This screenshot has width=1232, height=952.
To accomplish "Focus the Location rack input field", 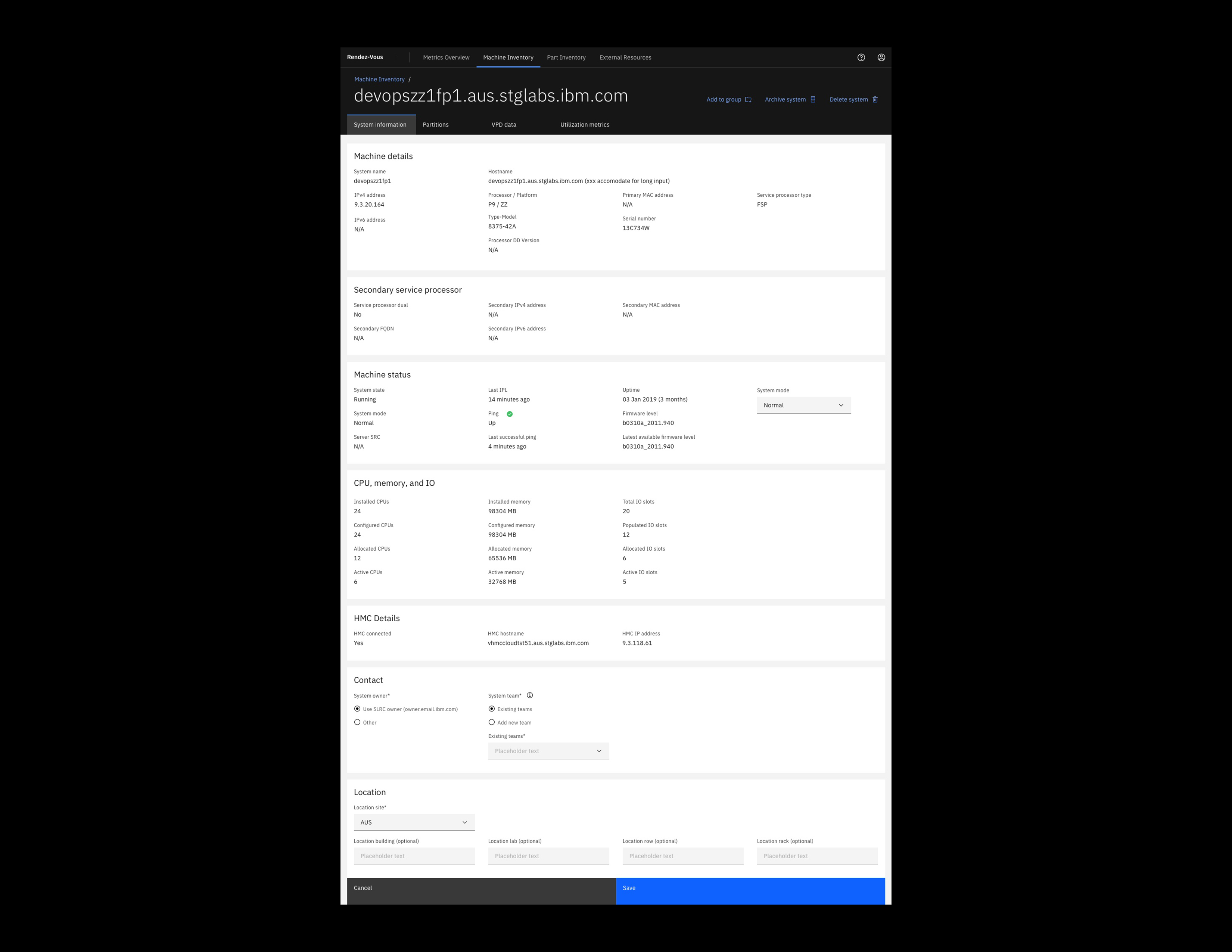I will tap(817, 856).
